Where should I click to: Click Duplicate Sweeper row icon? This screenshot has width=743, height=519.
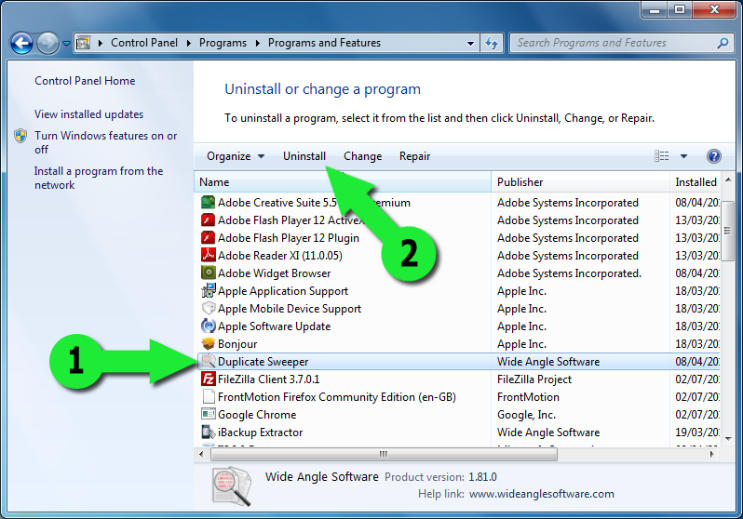[x=208, y=362]
